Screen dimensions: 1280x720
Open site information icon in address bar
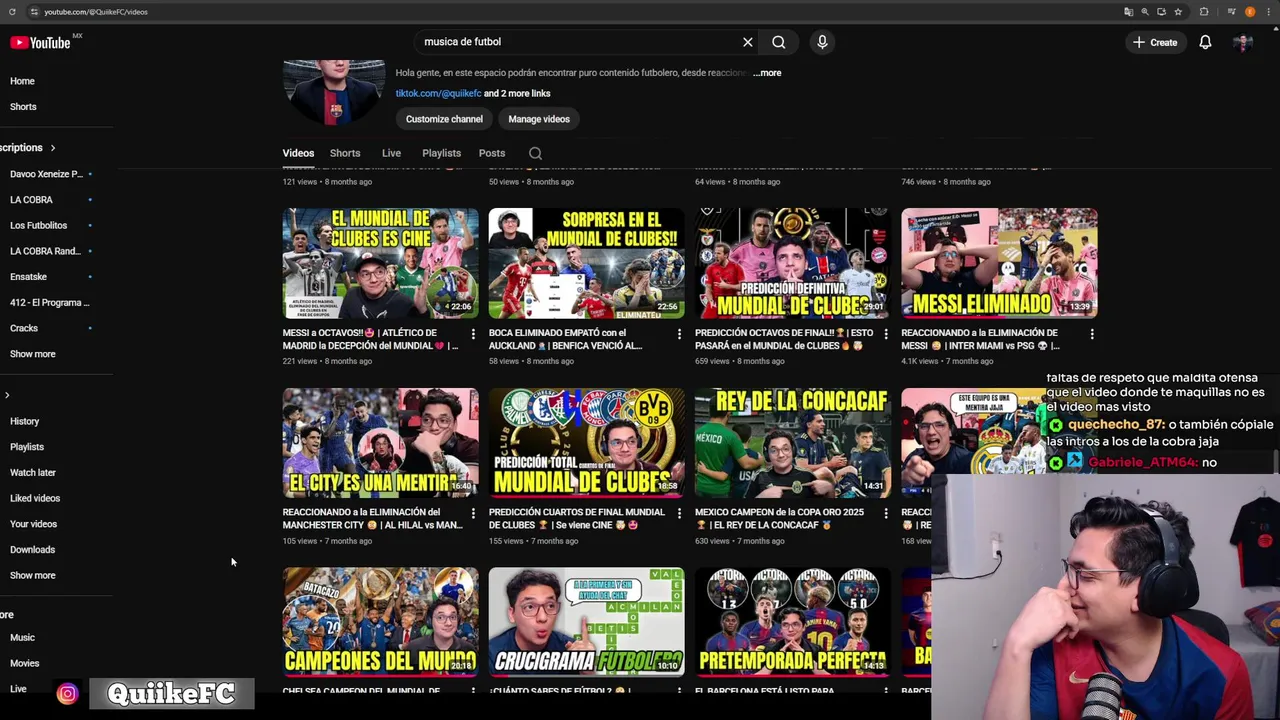[x=34, y=12]
